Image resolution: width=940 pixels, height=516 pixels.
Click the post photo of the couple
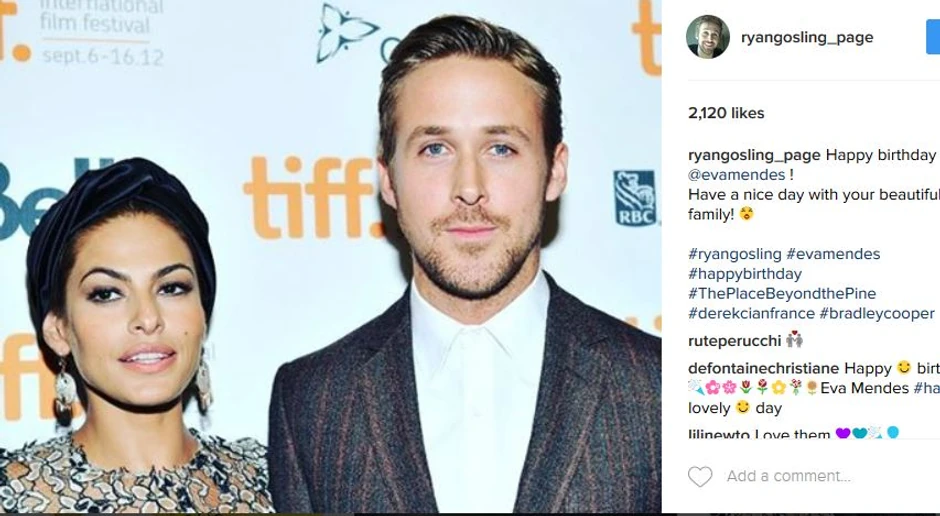tap(330, 257)
